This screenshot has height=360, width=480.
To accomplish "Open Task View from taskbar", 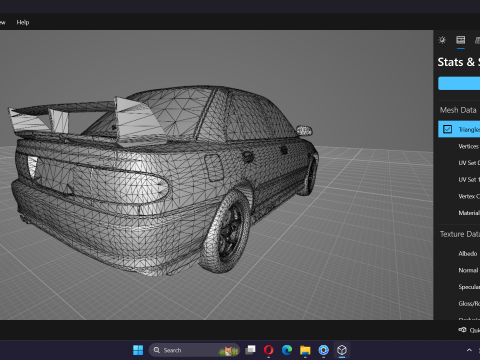I will (250, 350).
